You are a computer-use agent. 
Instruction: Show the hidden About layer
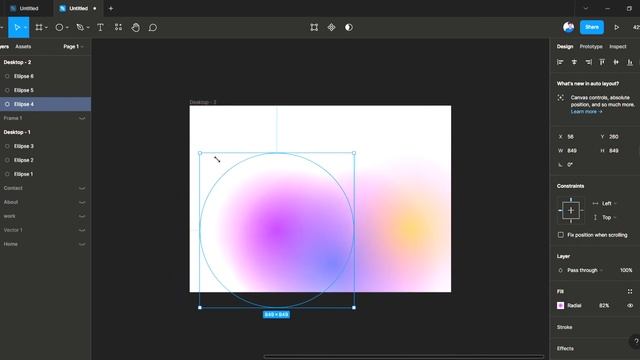82,202
